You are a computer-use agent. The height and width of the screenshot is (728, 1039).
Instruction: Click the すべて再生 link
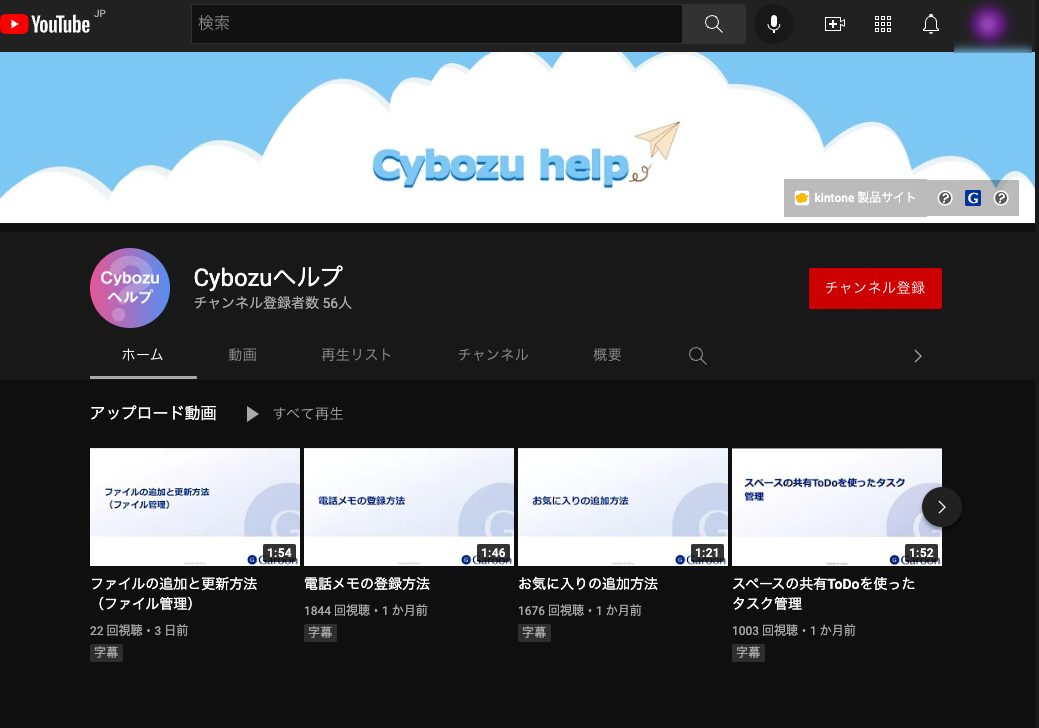click(308, 414)
